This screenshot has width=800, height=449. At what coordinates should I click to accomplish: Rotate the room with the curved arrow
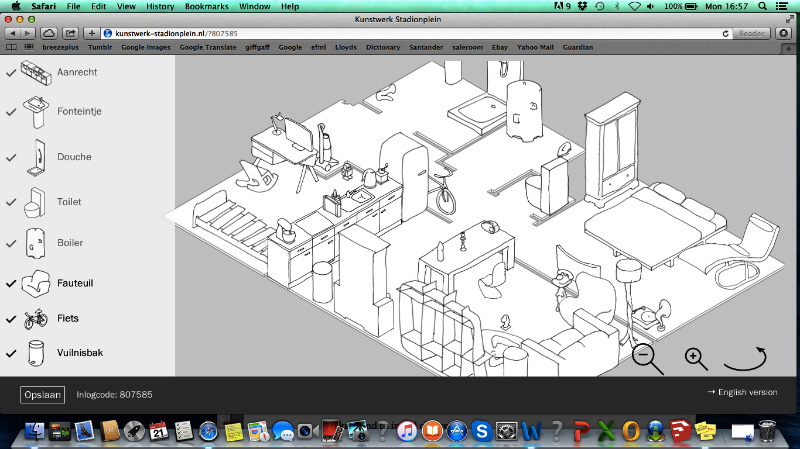(x=745, y=358)
